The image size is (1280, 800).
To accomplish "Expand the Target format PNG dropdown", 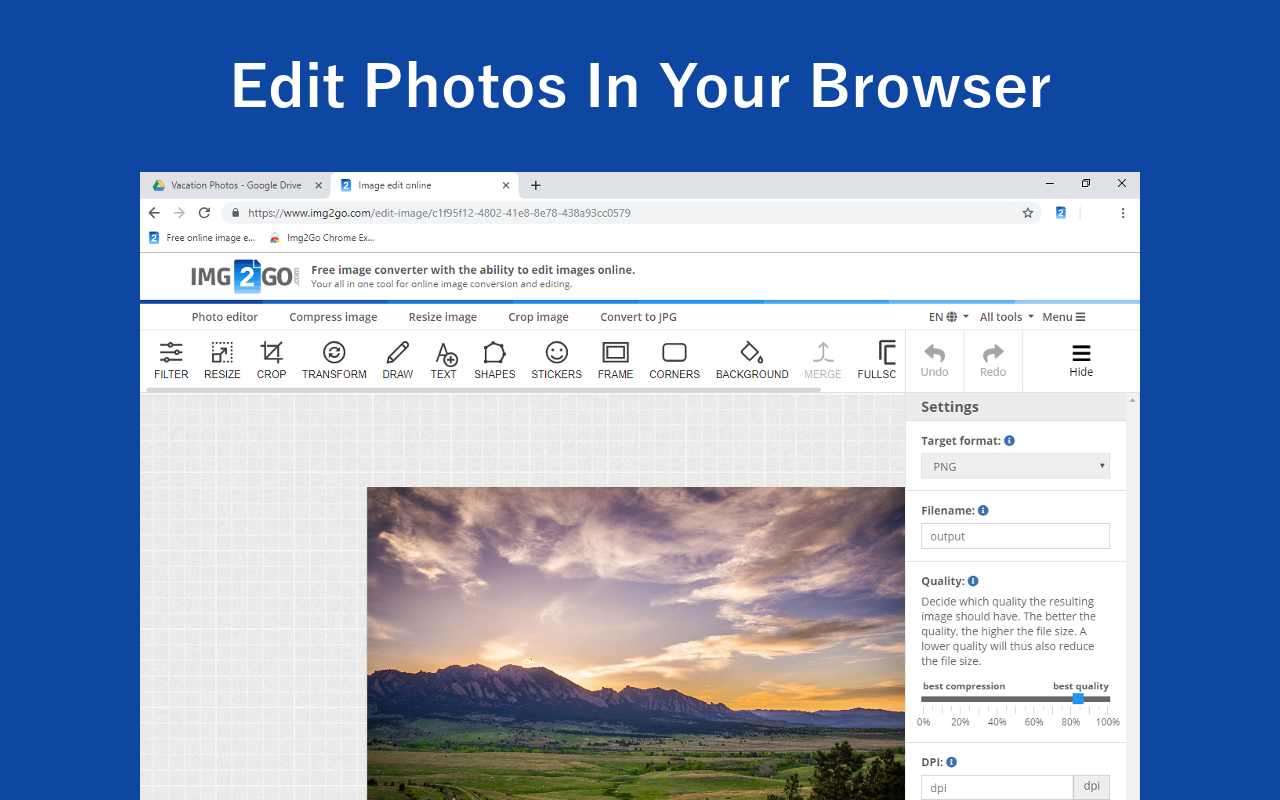I will pos(1015,467).
